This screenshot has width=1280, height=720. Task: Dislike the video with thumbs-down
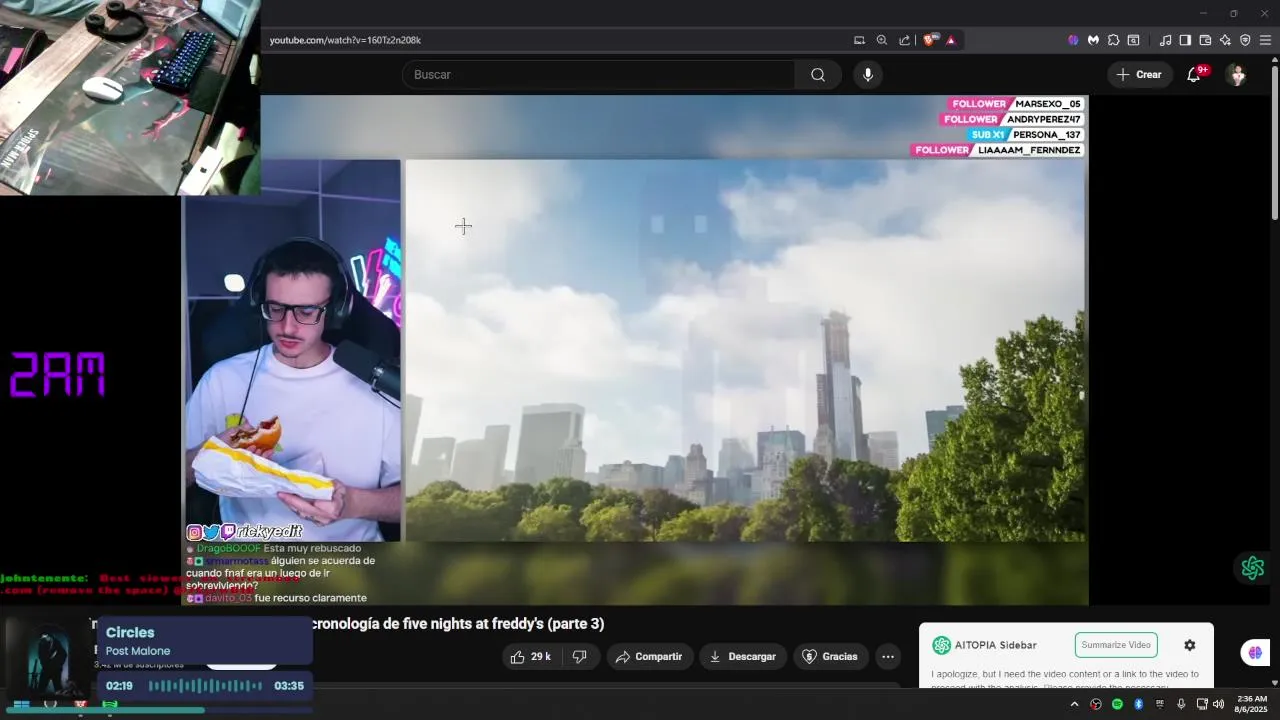click(580, 657)
